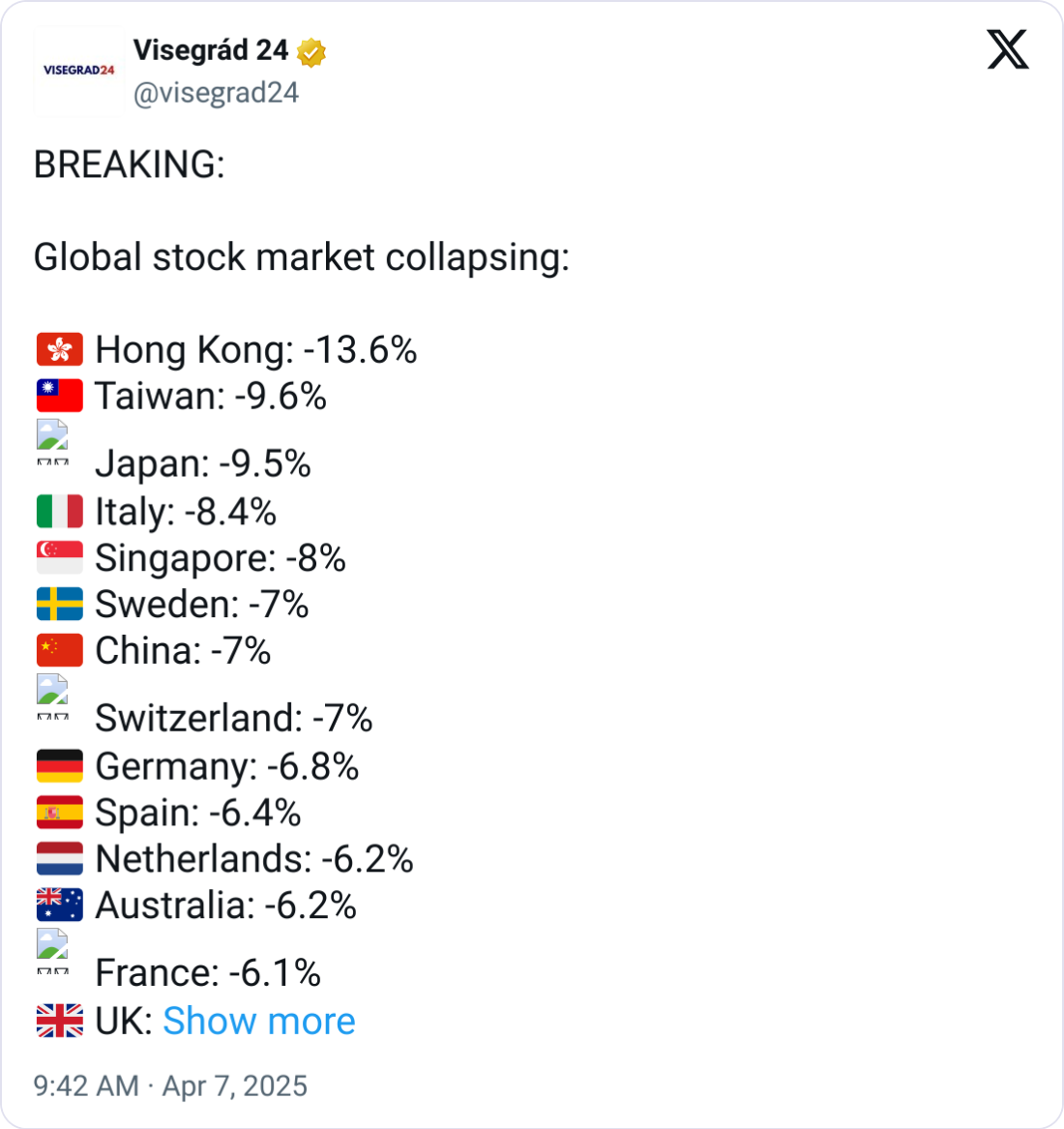Click the UK flag emoji
Image resolution: width=1064 pixels, height=1129 pixels.
pyautogui.click(x=60, y=1021)
